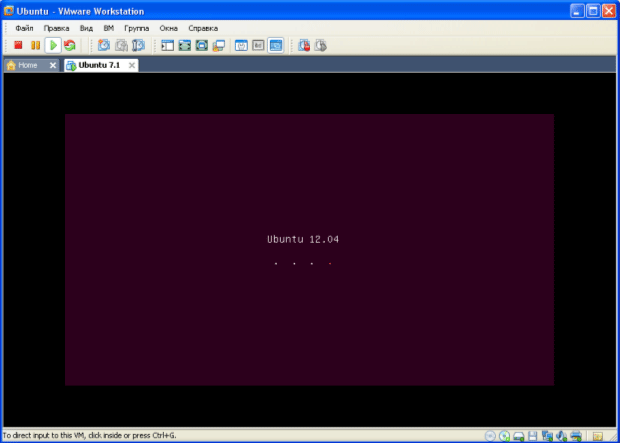Click the greyed CD drive status icon
620x443 pixels.
490,436
